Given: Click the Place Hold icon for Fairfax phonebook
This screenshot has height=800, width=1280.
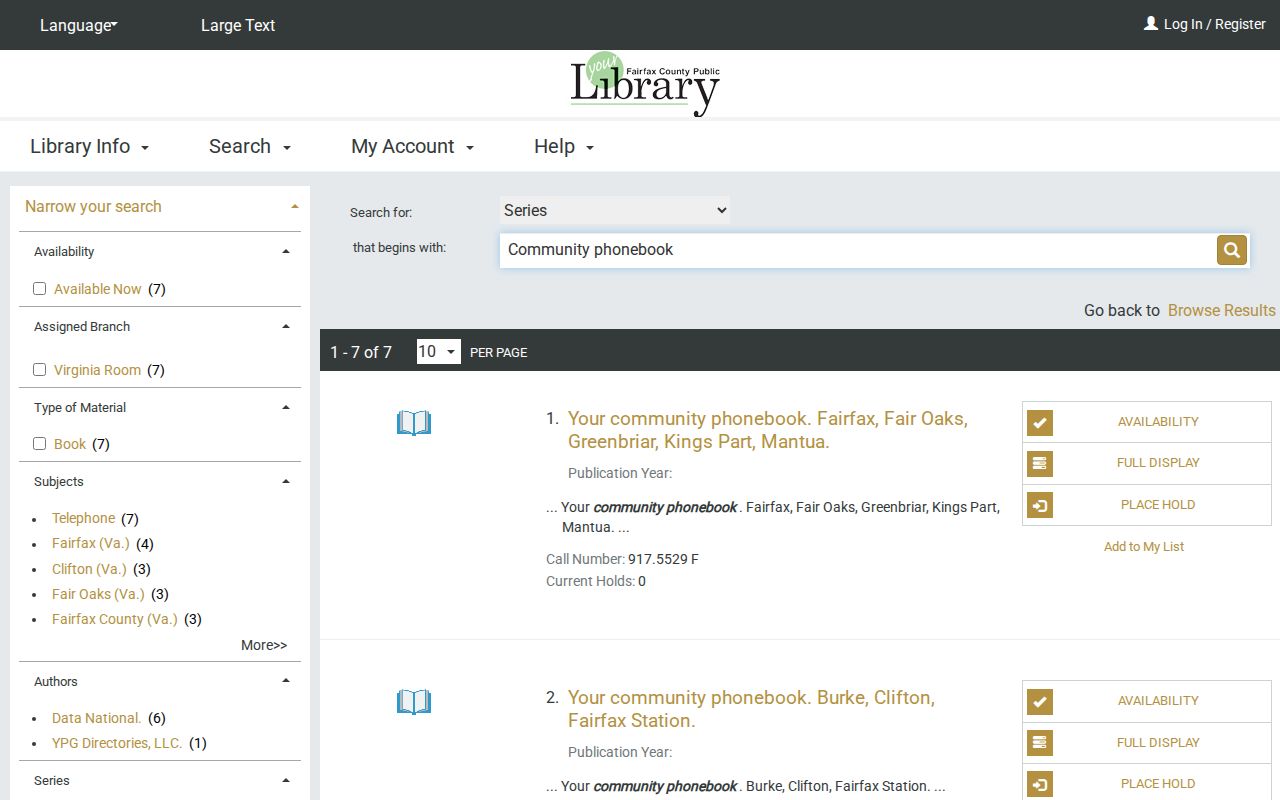Looking at the screenshot, I should click(1040, 505).
